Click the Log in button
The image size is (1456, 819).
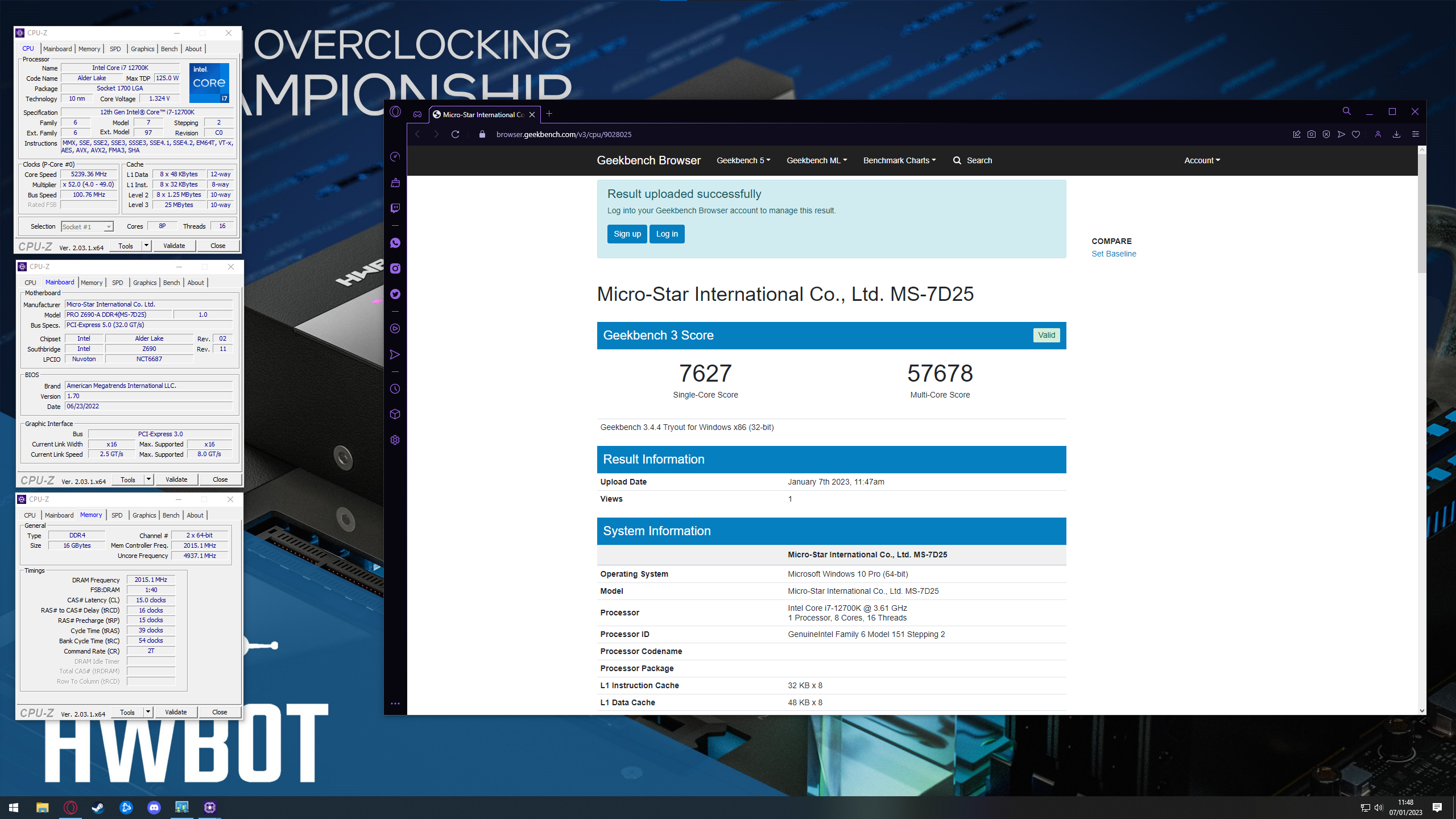point(667,234)
